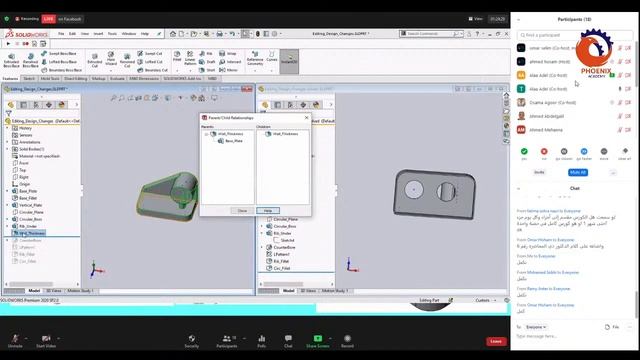Select Wall_Thickness feature in left tree

(x=29, y=233)
